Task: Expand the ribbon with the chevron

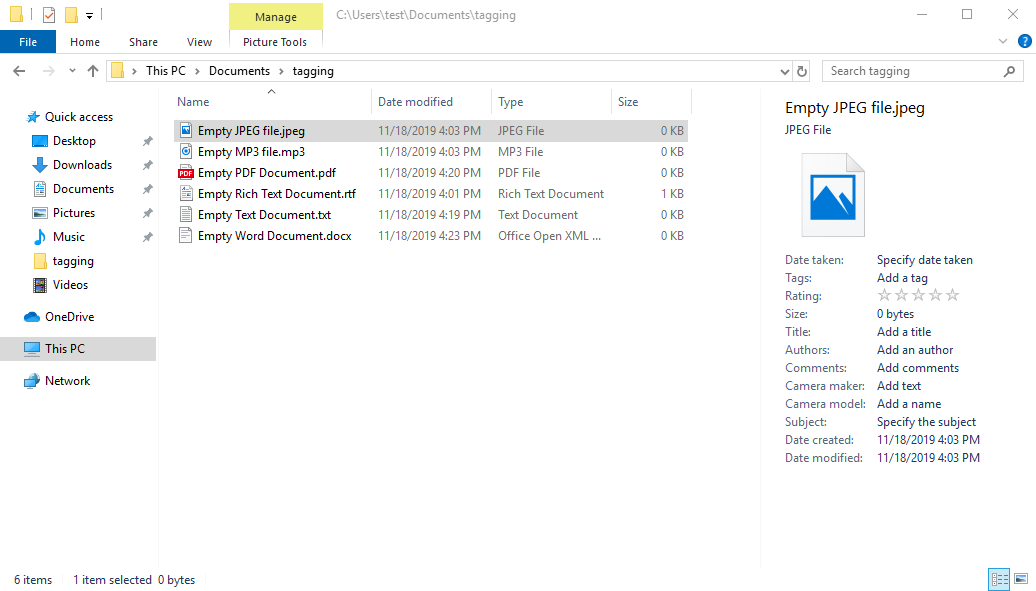Action: coord(1002,40)
